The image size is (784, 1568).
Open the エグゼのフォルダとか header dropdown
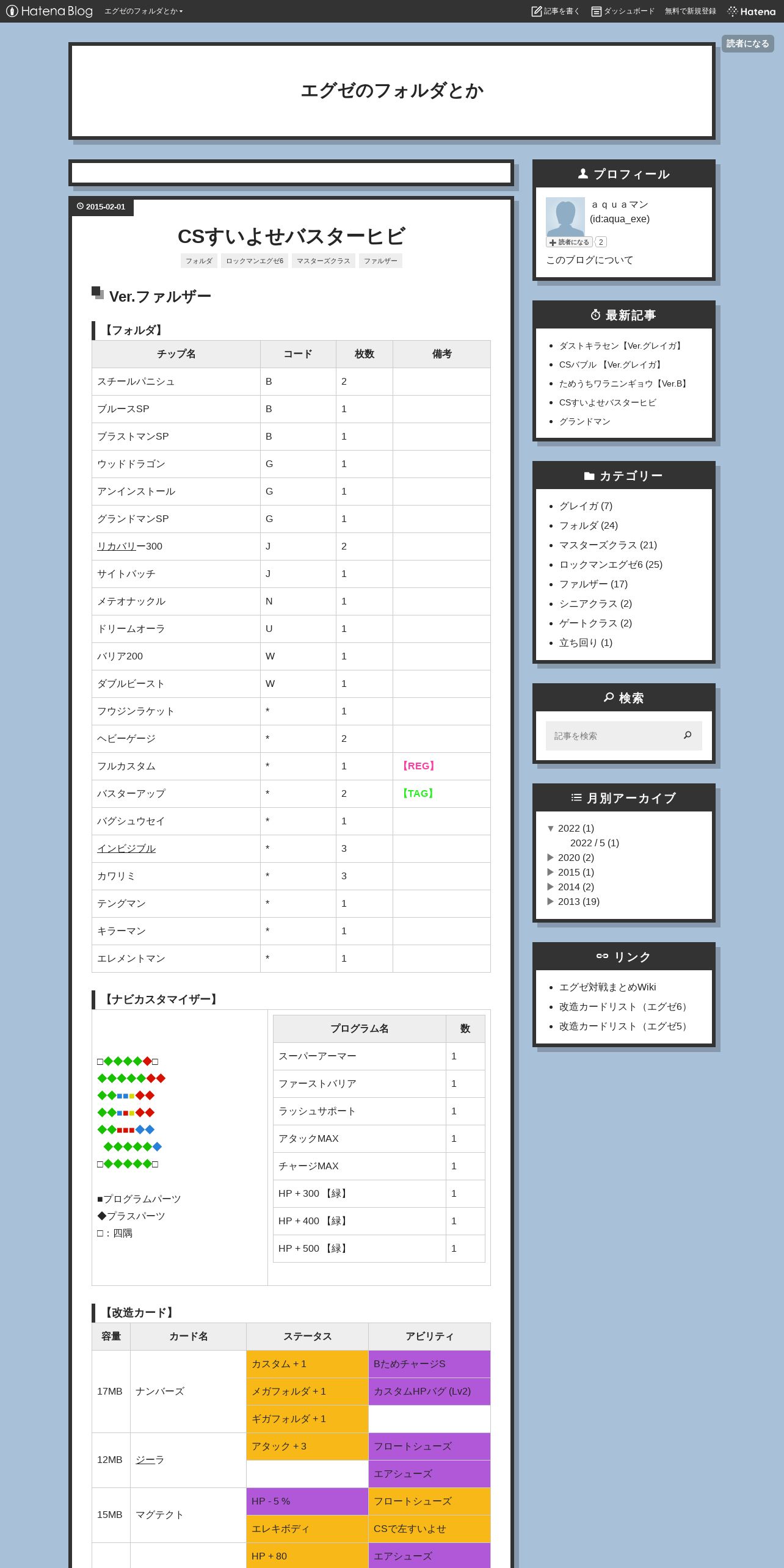point(143,11)
